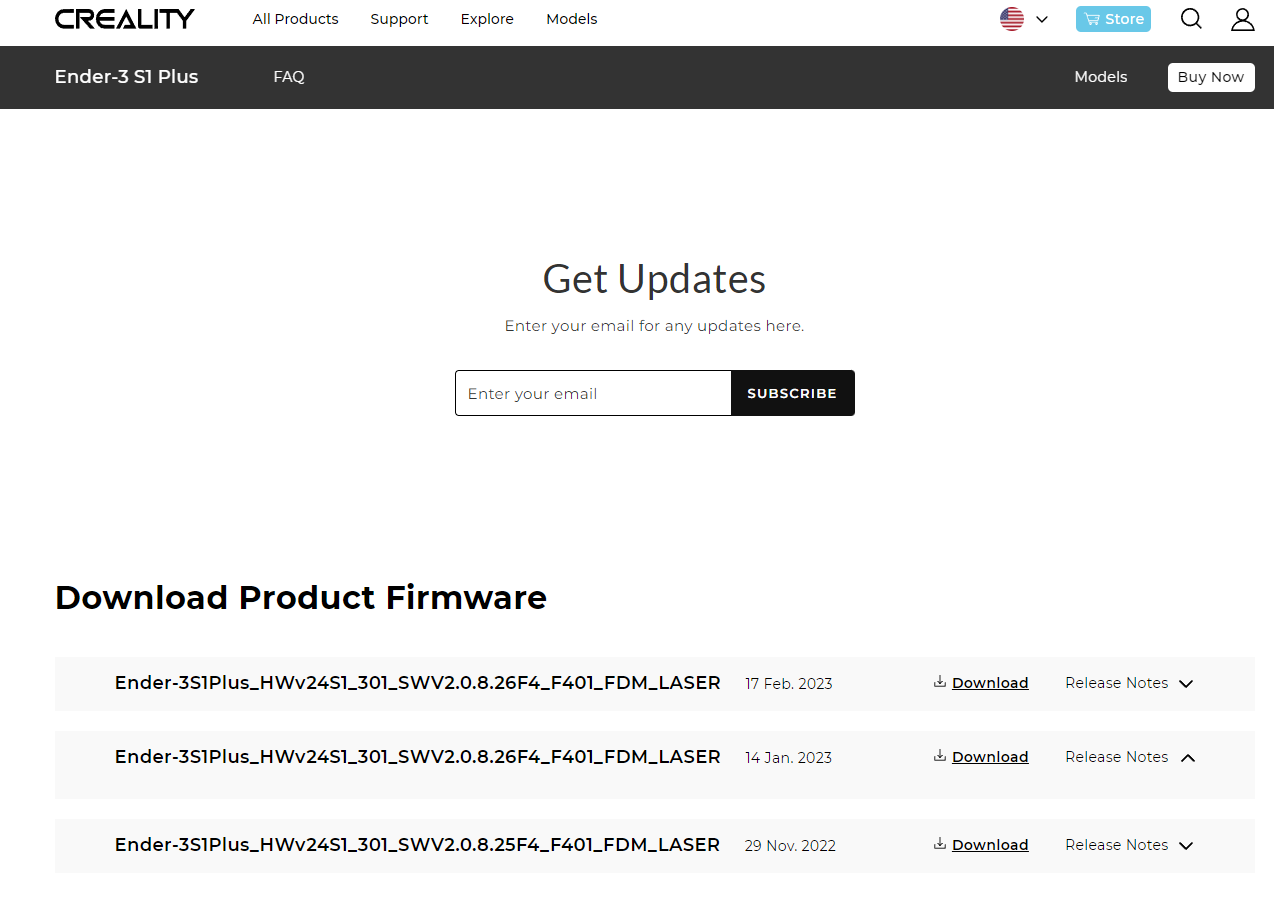Open Models in the Ender-3 S1 Plus bar

click(x=1101, y=77)
